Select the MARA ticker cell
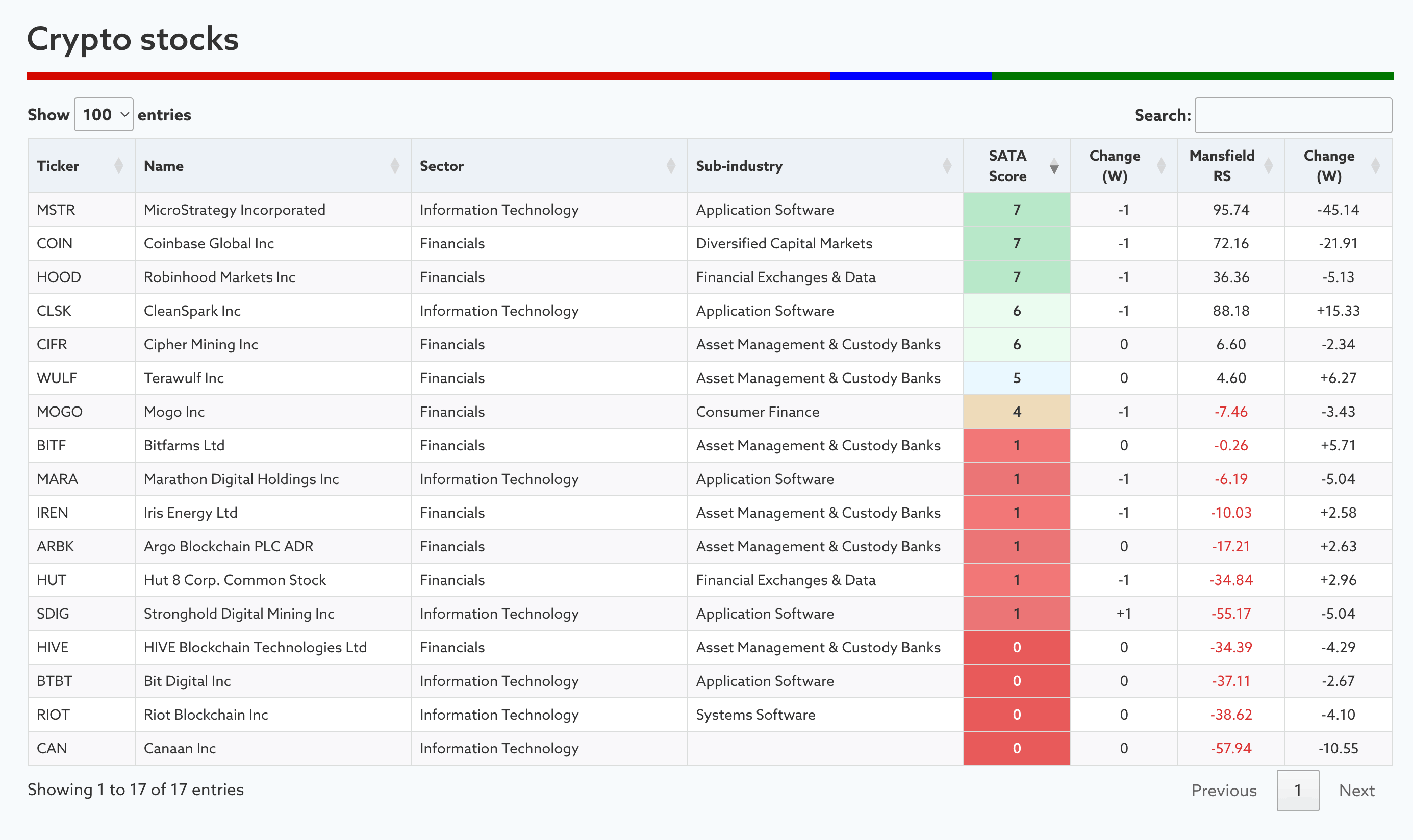The height and width of the screenshot is (840, 1413). (81, 479)
